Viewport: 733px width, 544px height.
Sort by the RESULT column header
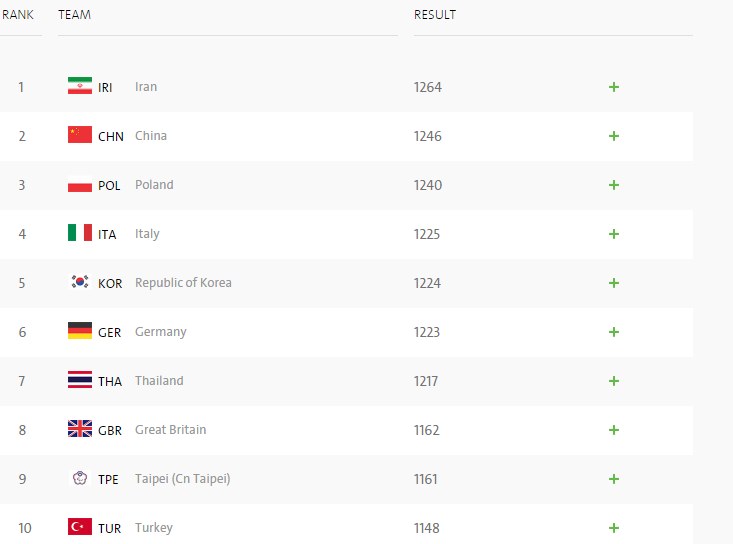(x=435, y=15)
